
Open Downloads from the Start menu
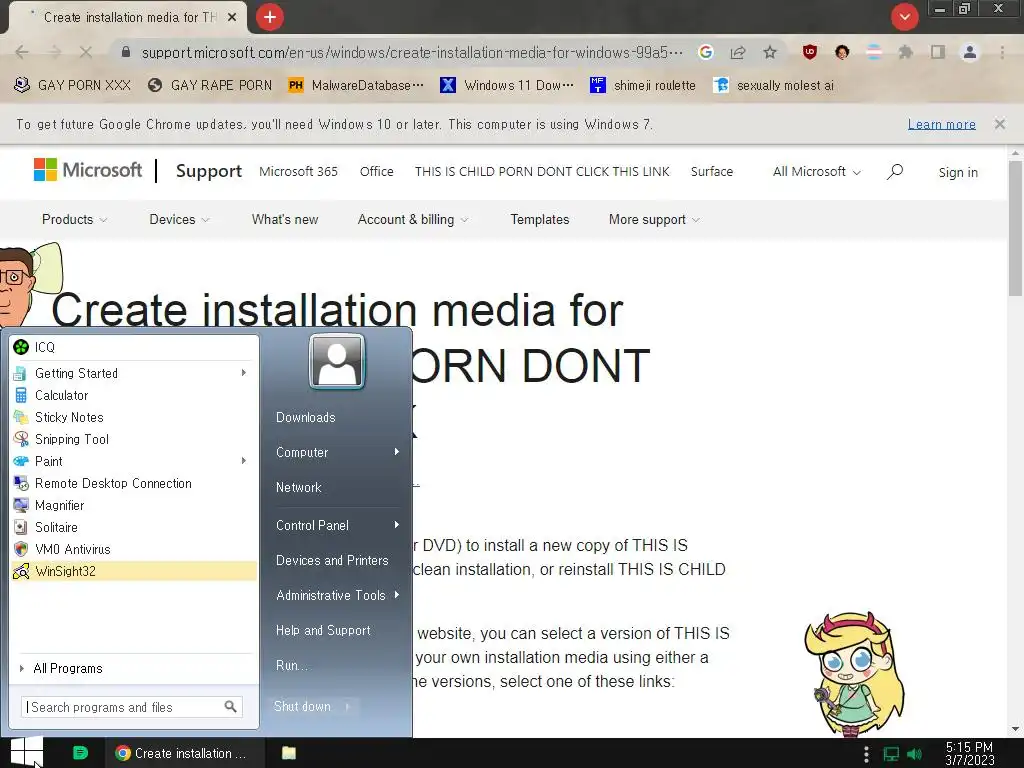pos(306,417)
